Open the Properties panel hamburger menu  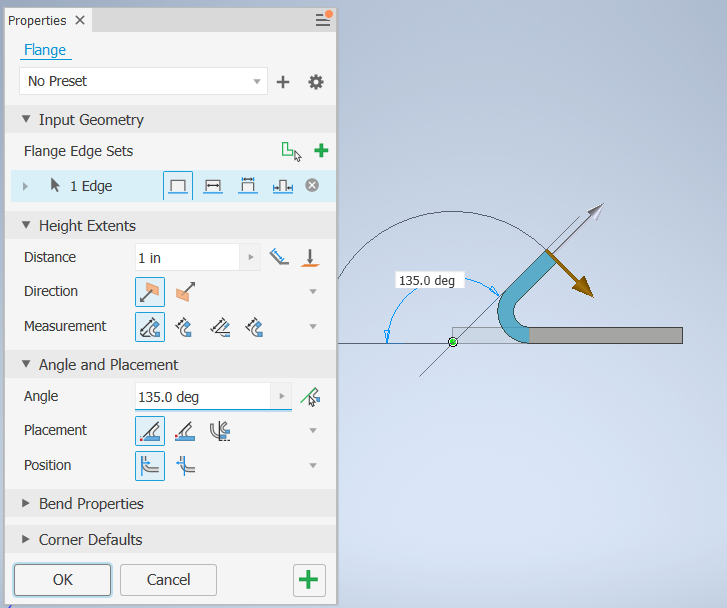pyautogui.click(x=323, y=19)
